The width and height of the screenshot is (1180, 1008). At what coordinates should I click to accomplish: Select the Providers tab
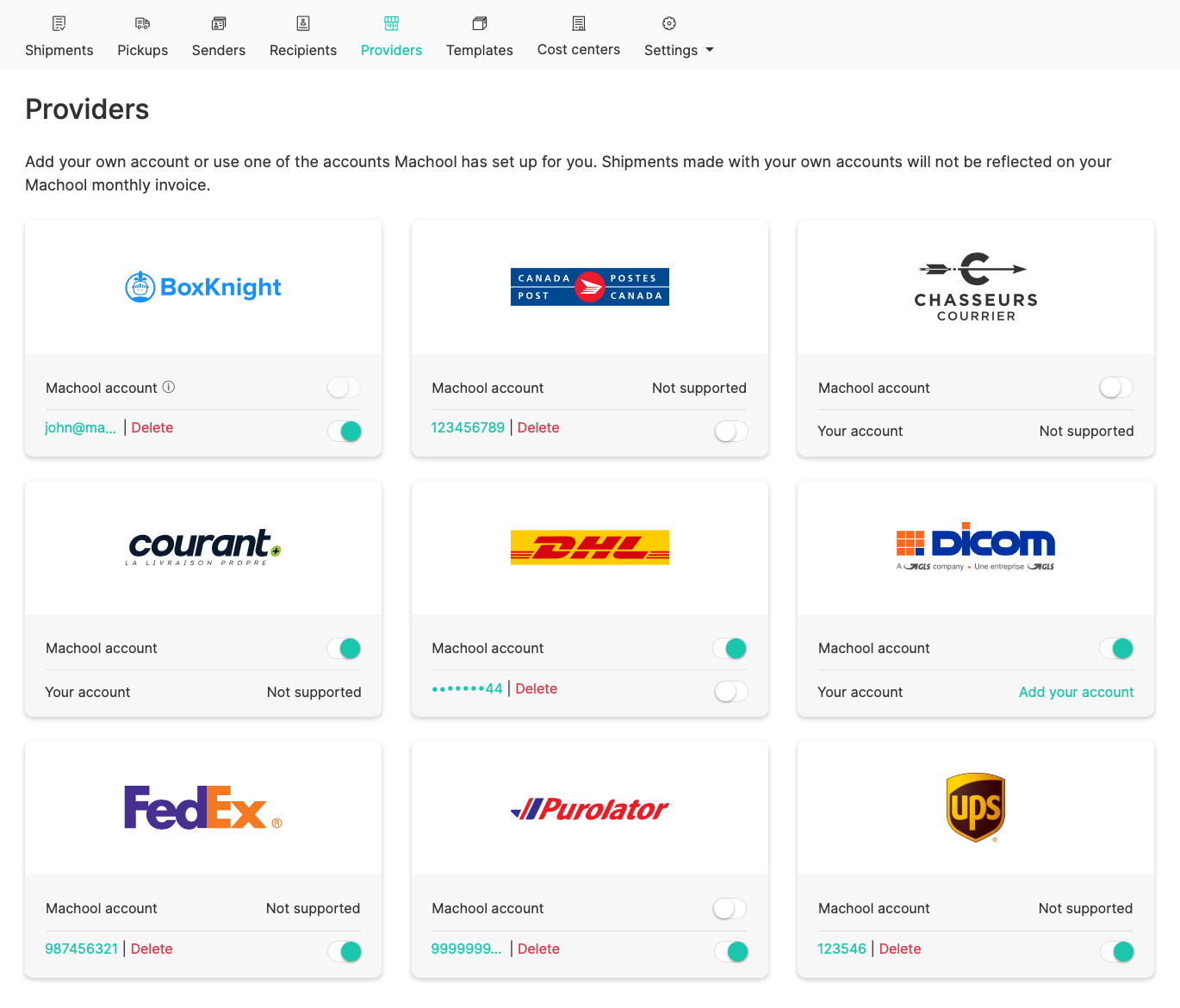pos(391,50)
